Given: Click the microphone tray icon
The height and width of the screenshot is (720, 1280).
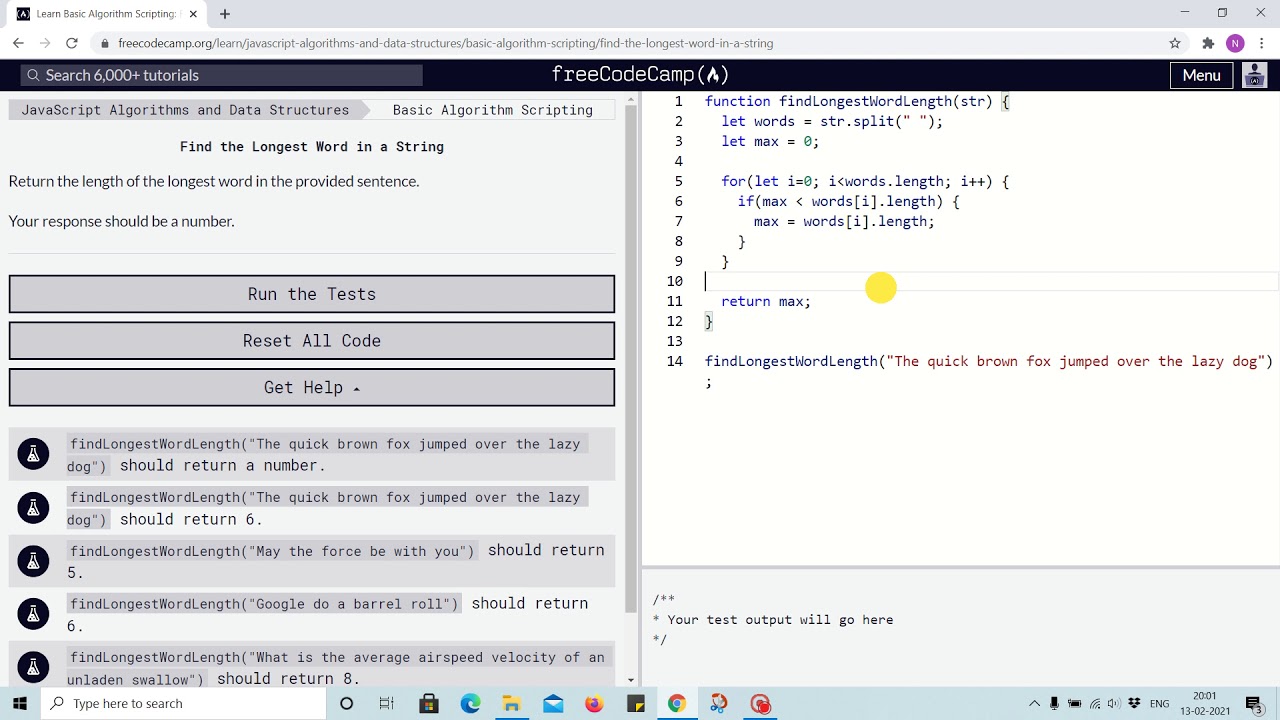Looking at the screenshot, I should point(1054,704).
